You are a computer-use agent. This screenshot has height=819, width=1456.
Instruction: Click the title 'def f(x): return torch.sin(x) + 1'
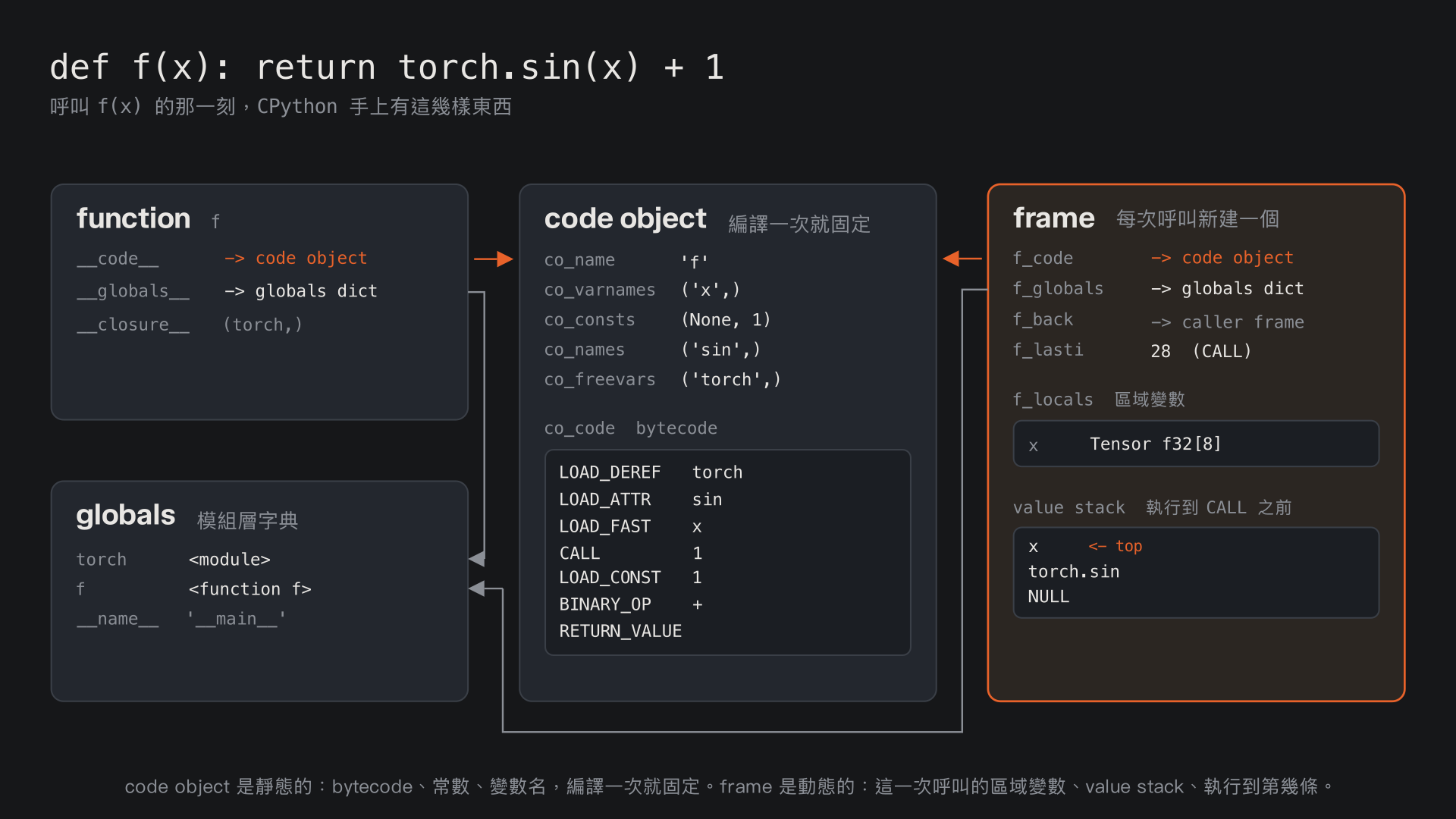pos(387,67)
